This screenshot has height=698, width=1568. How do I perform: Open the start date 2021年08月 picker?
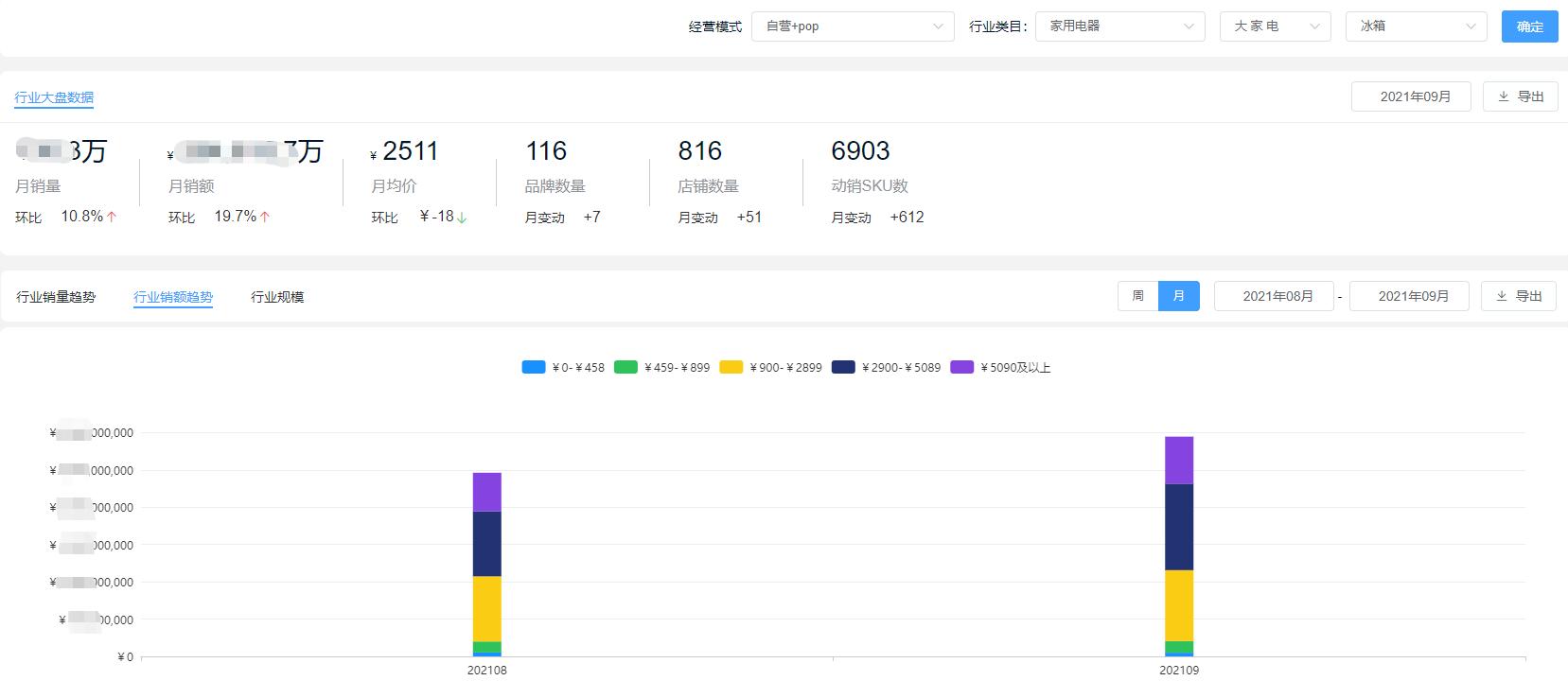coord(1274,296)
